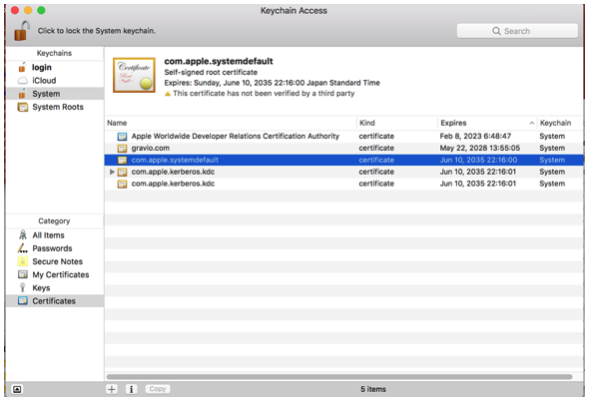Screen dimensions: 590x404
Task: Click the warning triangle icon in certificate details
Action: (x=168, y=94)
